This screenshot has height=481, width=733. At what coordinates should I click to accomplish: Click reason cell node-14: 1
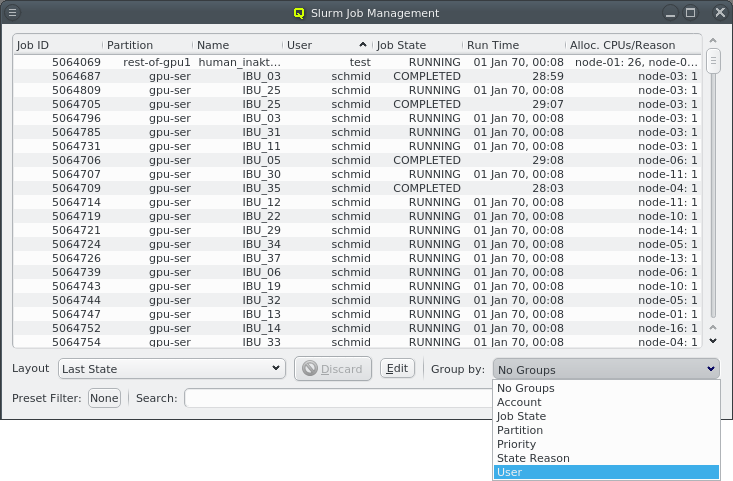click(668, 230)
